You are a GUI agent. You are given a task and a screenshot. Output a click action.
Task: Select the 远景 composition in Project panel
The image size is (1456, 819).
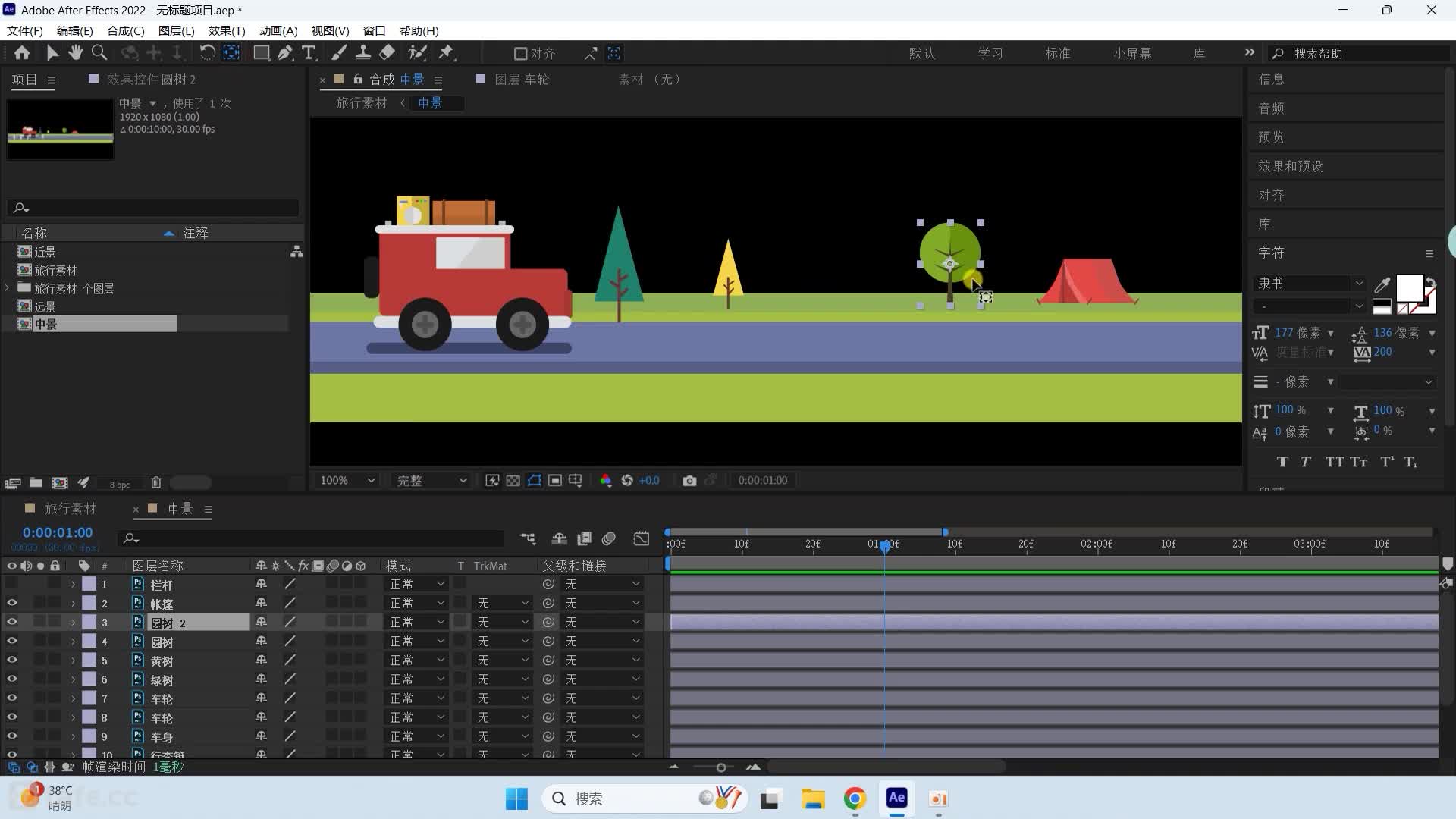45,306
